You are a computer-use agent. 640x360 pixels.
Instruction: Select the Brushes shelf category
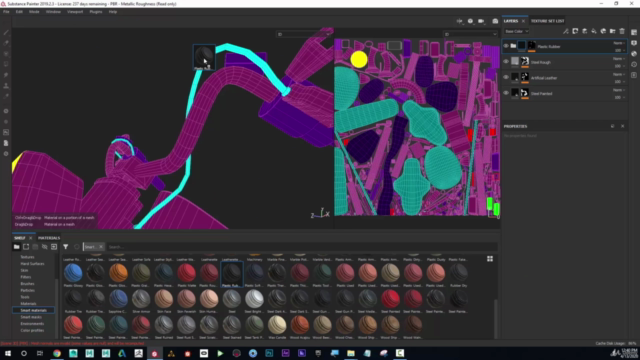(x=27, y=284)
